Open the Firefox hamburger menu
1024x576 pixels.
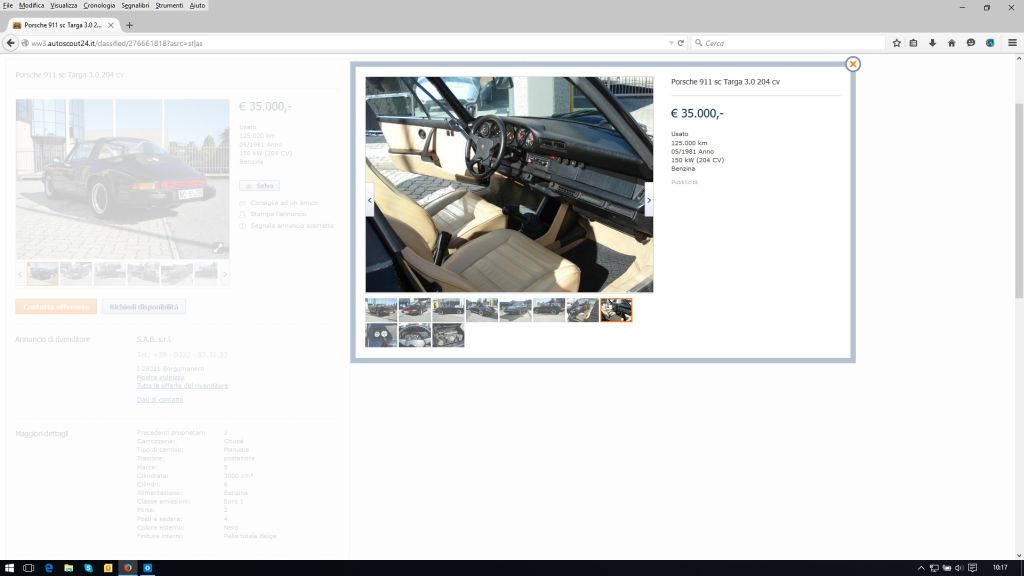[x=1013, y=43]
